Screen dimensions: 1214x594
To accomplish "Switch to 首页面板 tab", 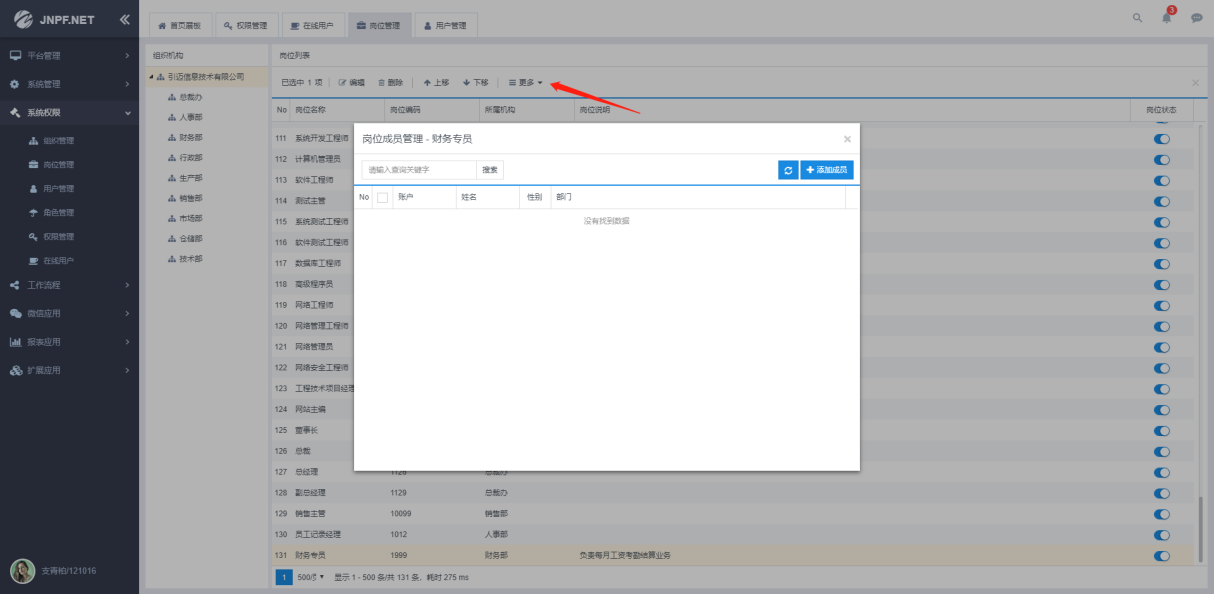I will click(180, 25).
